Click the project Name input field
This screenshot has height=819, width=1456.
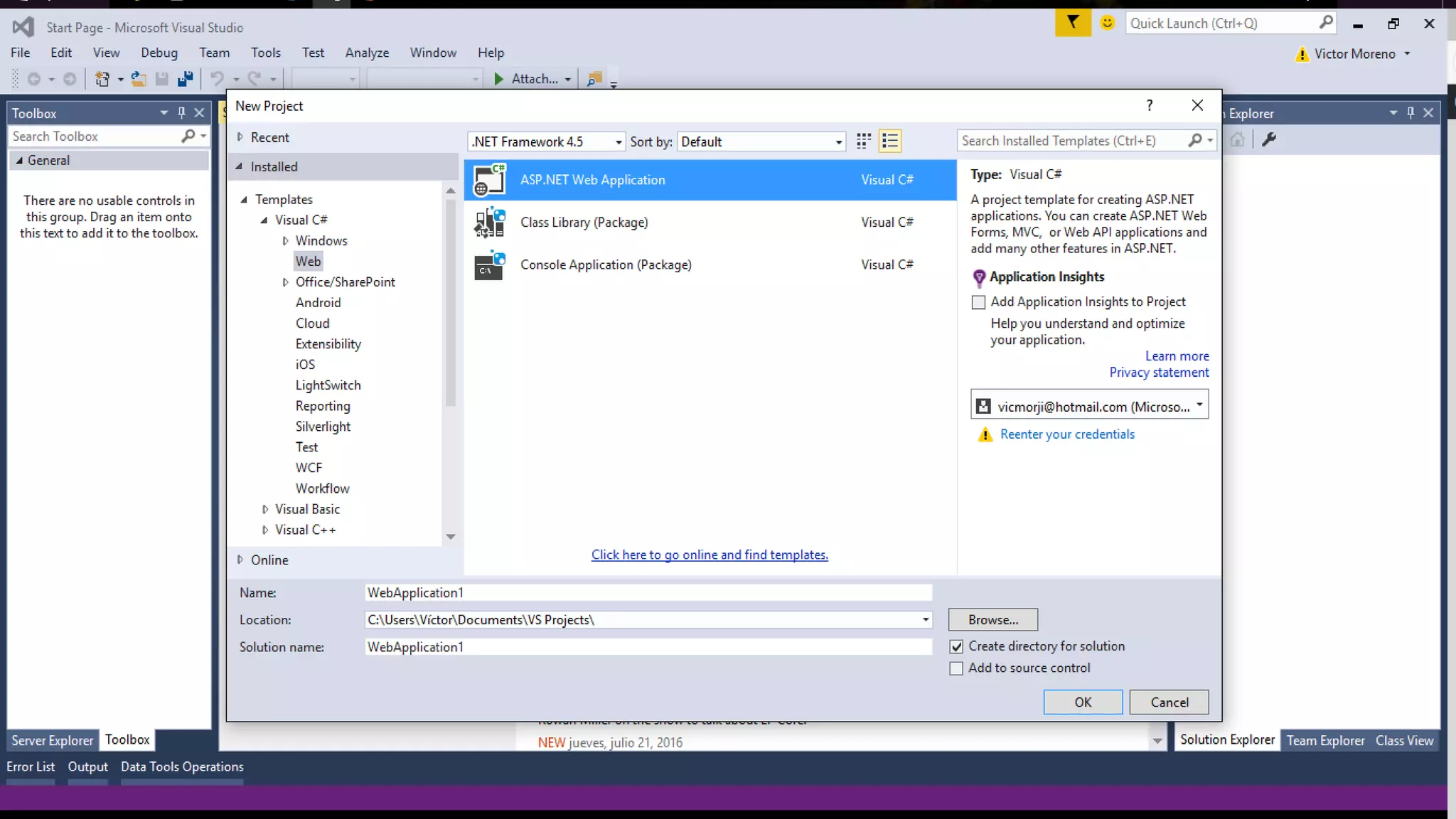[x=647, y=593]
